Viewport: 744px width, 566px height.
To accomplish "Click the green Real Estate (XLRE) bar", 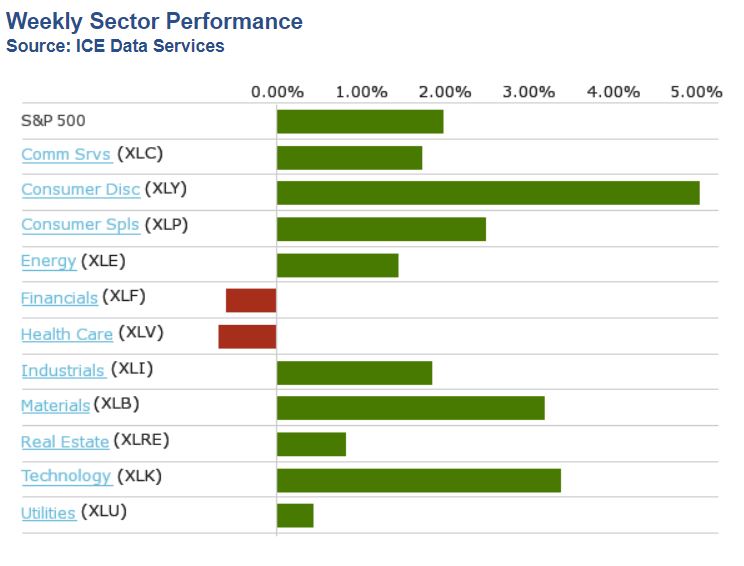I will [x=311, y=444].
